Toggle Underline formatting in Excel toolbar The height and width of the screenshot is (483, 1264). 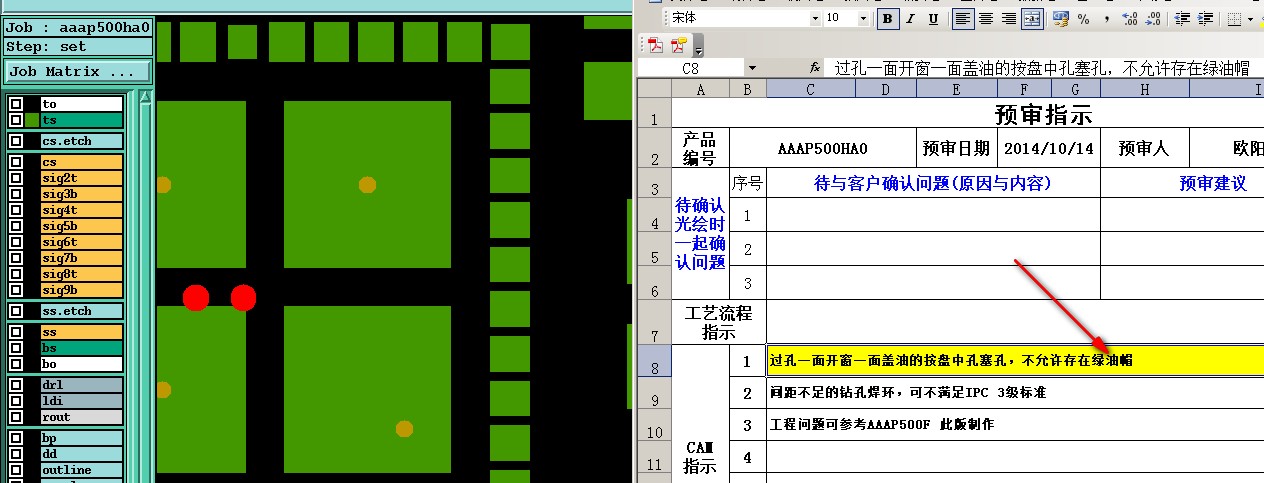coord(933,18)
